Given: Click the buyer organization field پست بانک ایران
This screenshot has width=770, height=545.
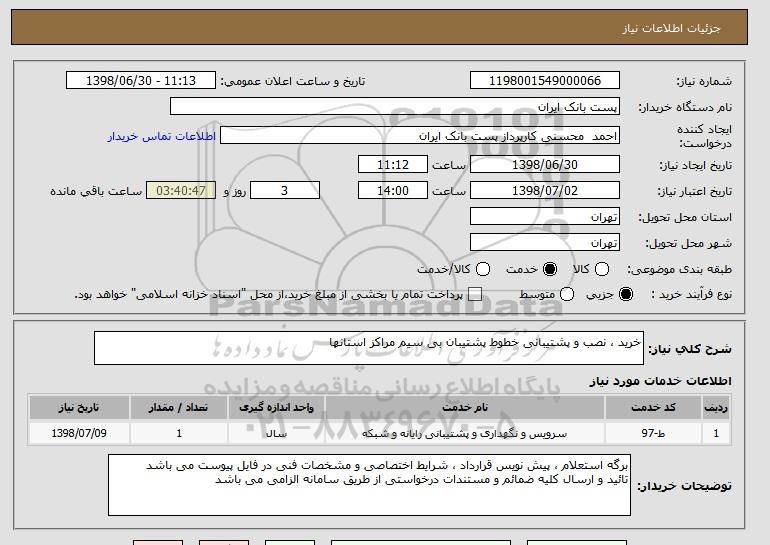Looking at the screenshot, I should (395, 107).
